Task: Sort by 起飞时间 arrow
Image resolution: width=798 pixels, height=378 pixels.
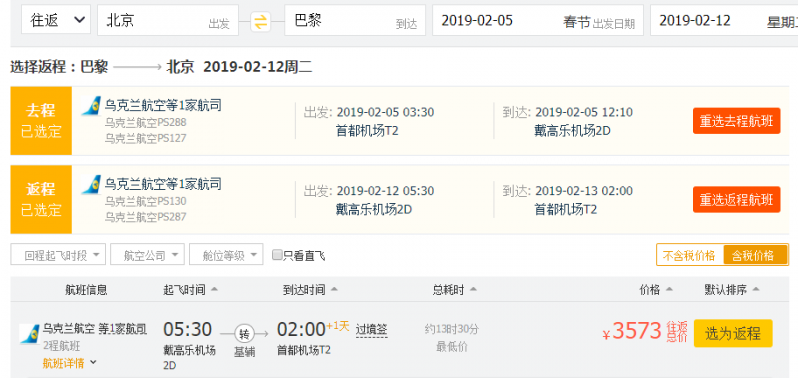Action: tap(214, 289)
